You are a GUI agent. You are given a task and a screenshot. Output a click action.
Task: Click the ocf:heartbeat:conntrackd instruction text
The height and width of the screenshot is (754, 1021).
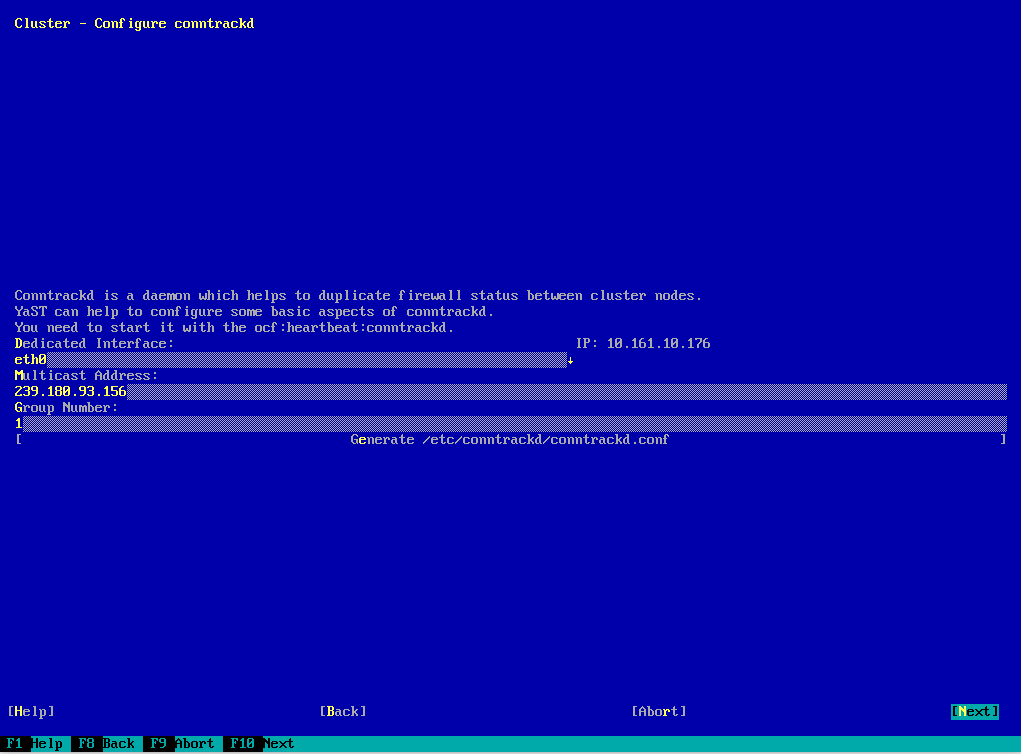tap(234, 328)
